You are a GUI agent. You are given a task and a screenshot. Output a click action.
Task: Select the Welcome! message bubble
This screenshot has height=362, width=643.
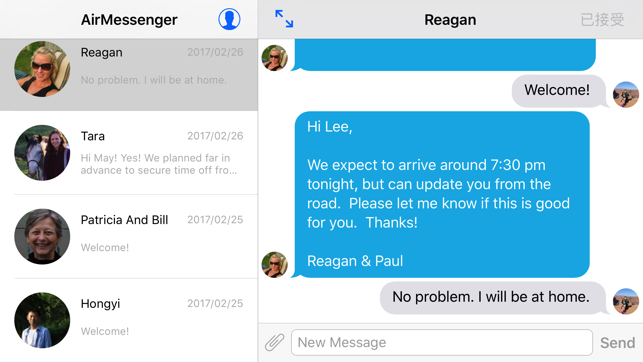coord(559,91)
